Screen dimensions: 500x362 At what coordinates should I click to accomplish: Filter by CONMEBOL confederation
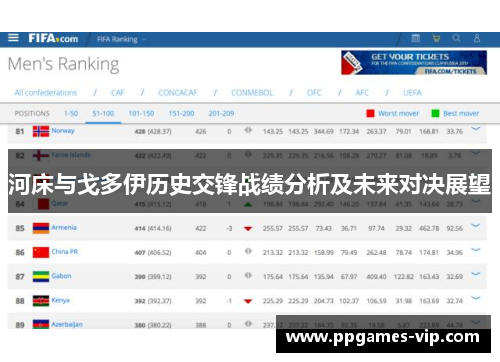point(252,93)
